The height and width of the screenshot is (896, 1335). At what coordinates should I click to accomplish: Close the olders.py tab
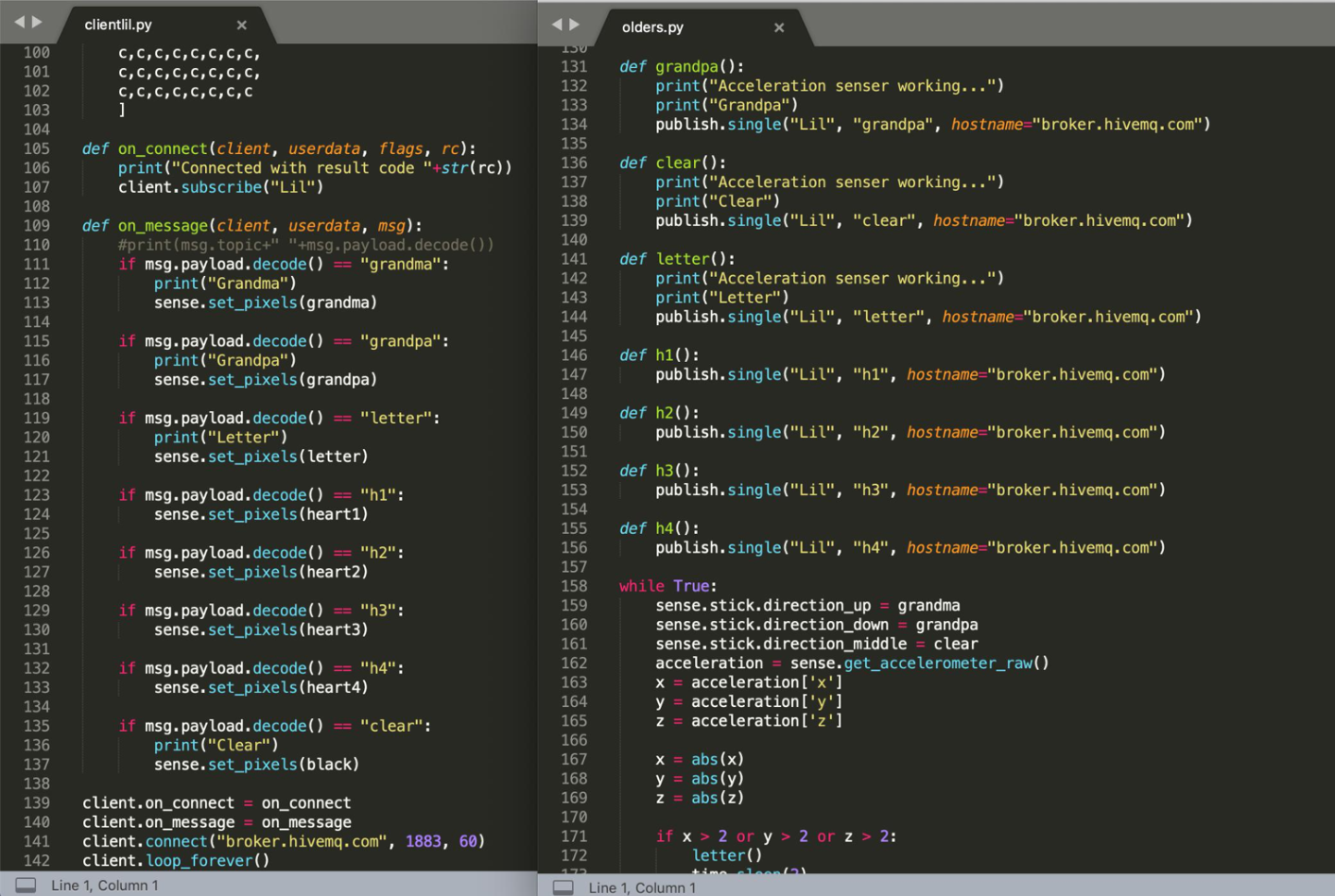click(x=779, y=28)
